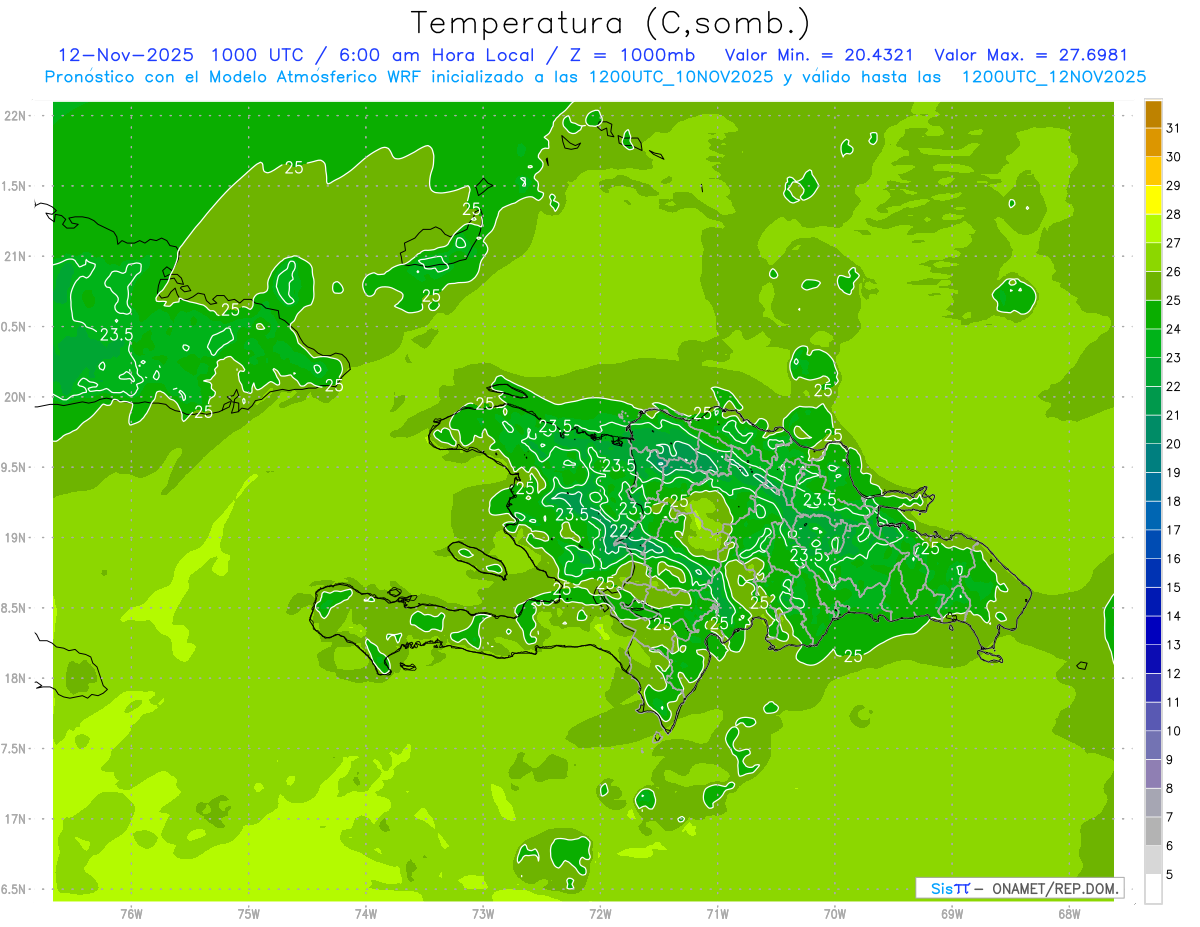The height and width of the screenshot is (927, 1200).
Task: Select the '12-Nov-2025' date text
Action: point(125,55)
